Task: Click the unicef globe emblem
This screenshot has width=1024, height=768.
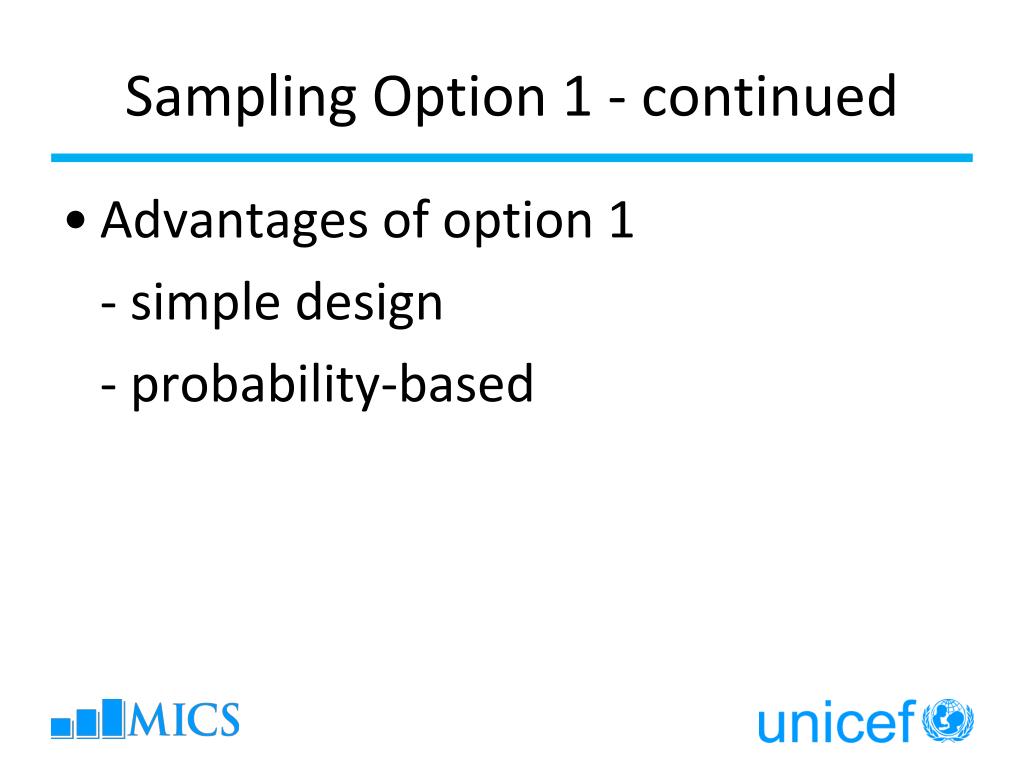Action: pyautogui.click(x=948, y=720)
